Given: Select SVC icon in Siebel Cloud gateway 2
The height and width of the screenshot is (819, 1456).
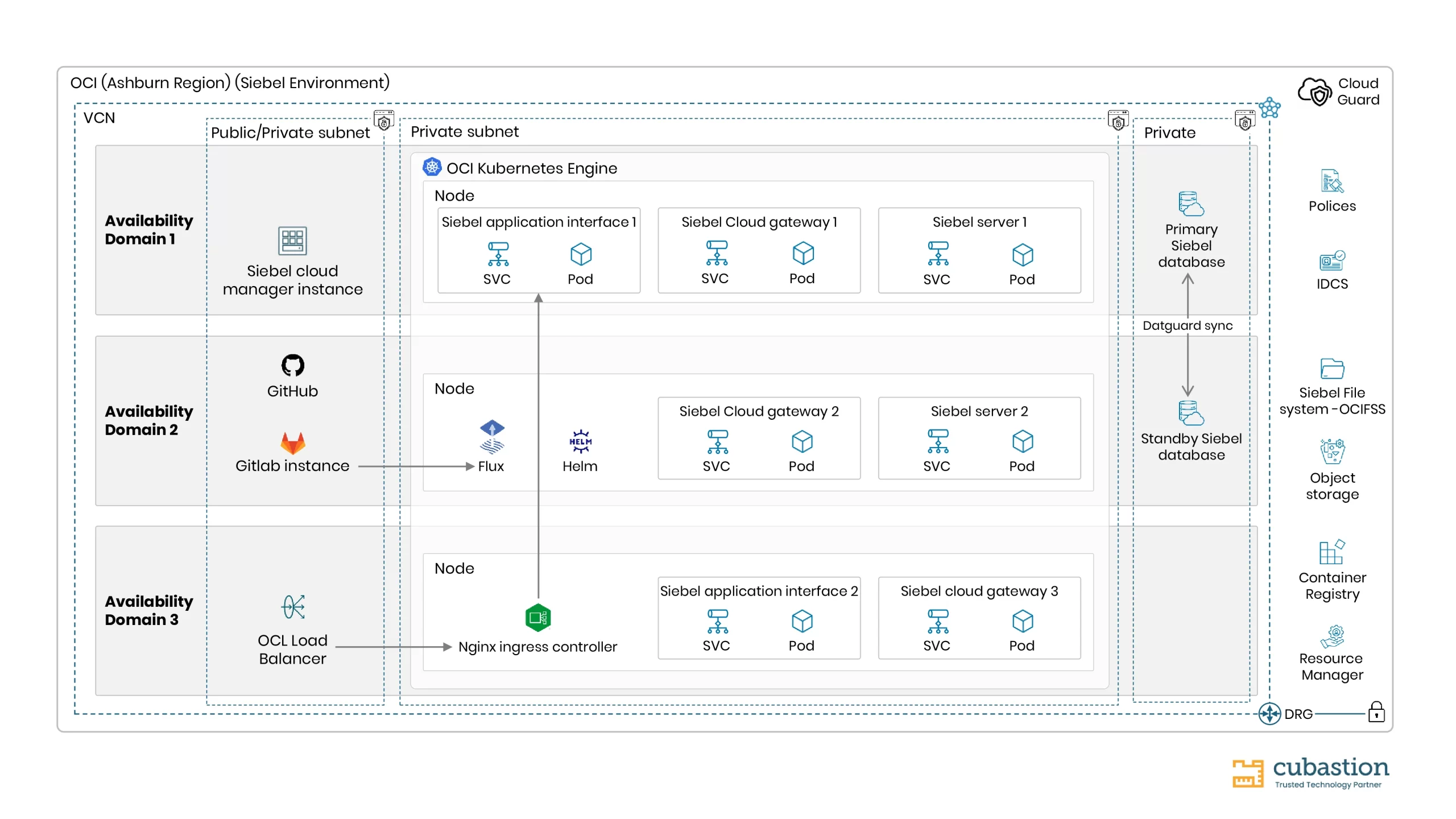Looking at the screenshot, I should pos(717,442).
